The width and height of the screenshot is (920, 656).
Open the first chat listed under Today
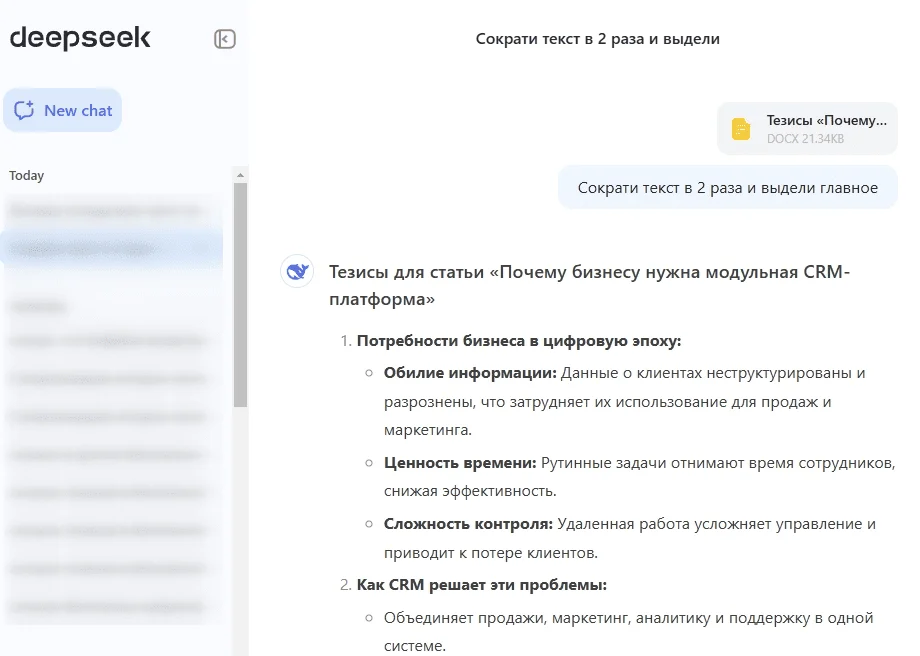110,210
